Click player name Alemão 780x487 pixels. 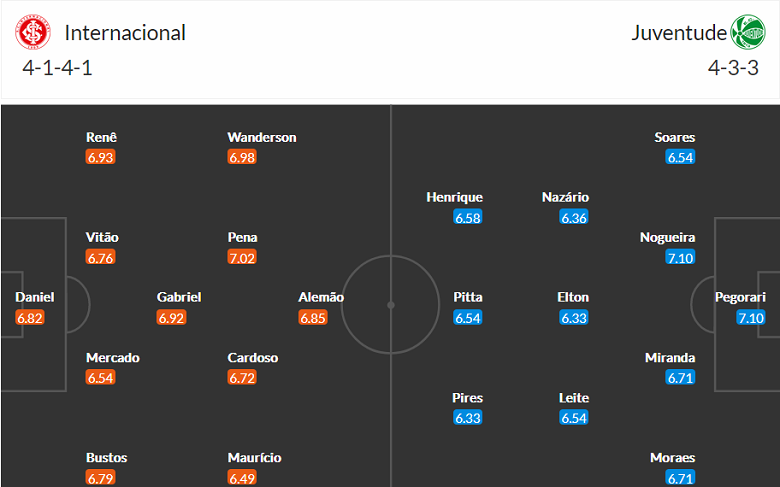[x=321, y=297]
